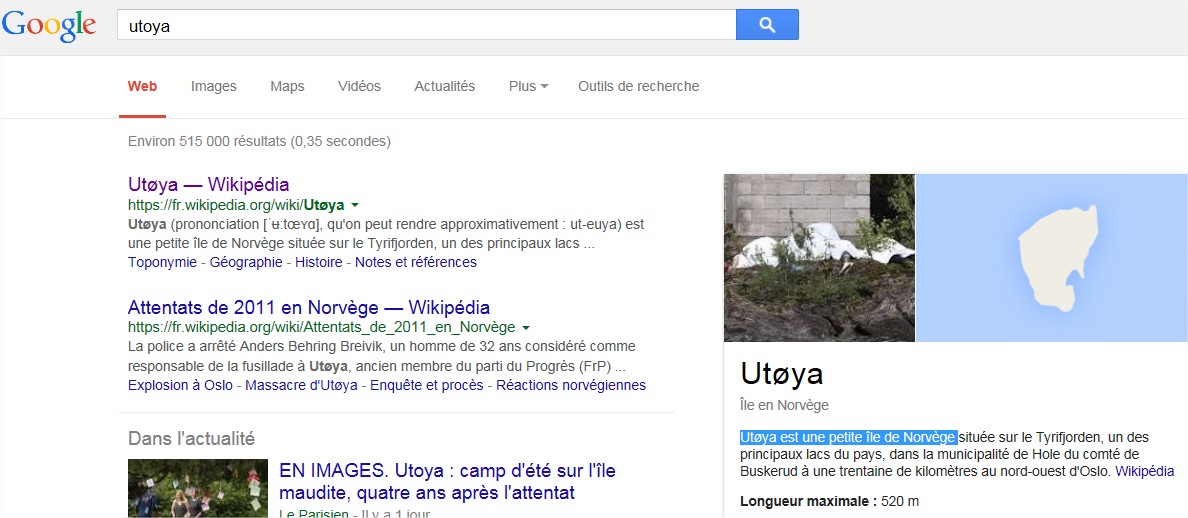
Task: Follow the Toponymie sublink
Action: pyautogui.click(x=162, y=262)
